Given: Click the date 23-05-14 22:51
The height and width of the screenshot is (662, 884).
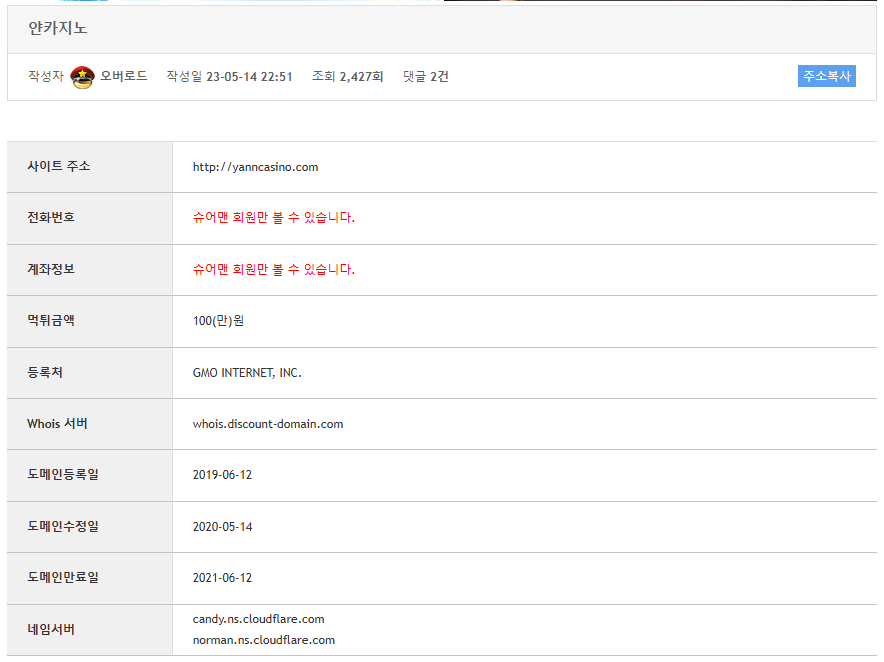Looking at the screenshot, I should (249, 77).
